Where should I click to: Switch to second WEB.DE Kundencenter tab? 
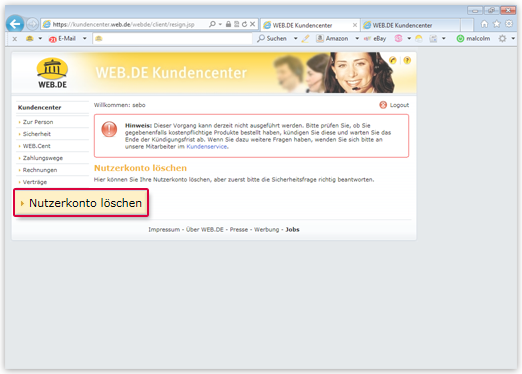point(411,25)
